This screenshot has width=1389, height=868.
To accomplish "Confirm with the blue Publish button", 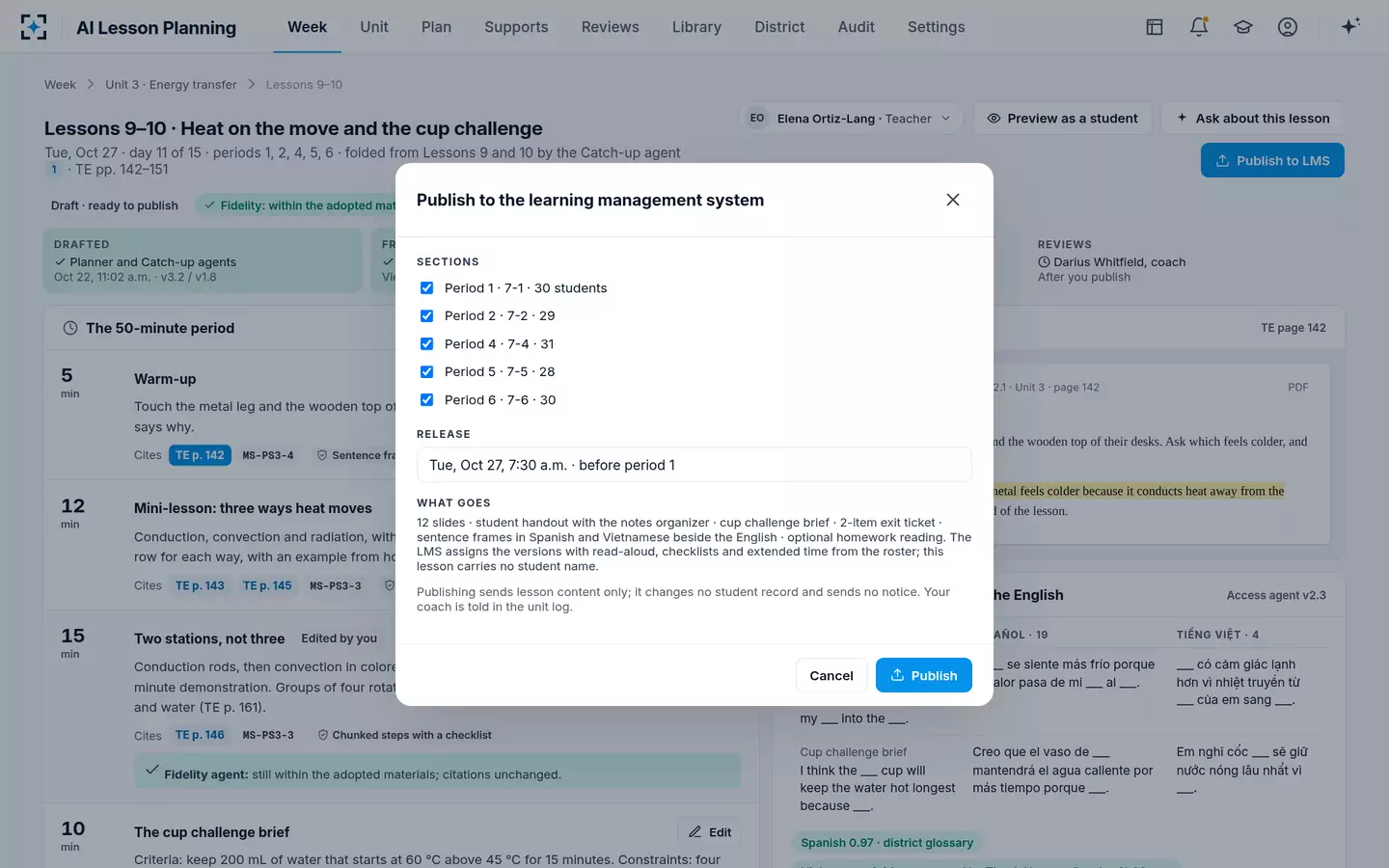I will click(x=923, y=675).
